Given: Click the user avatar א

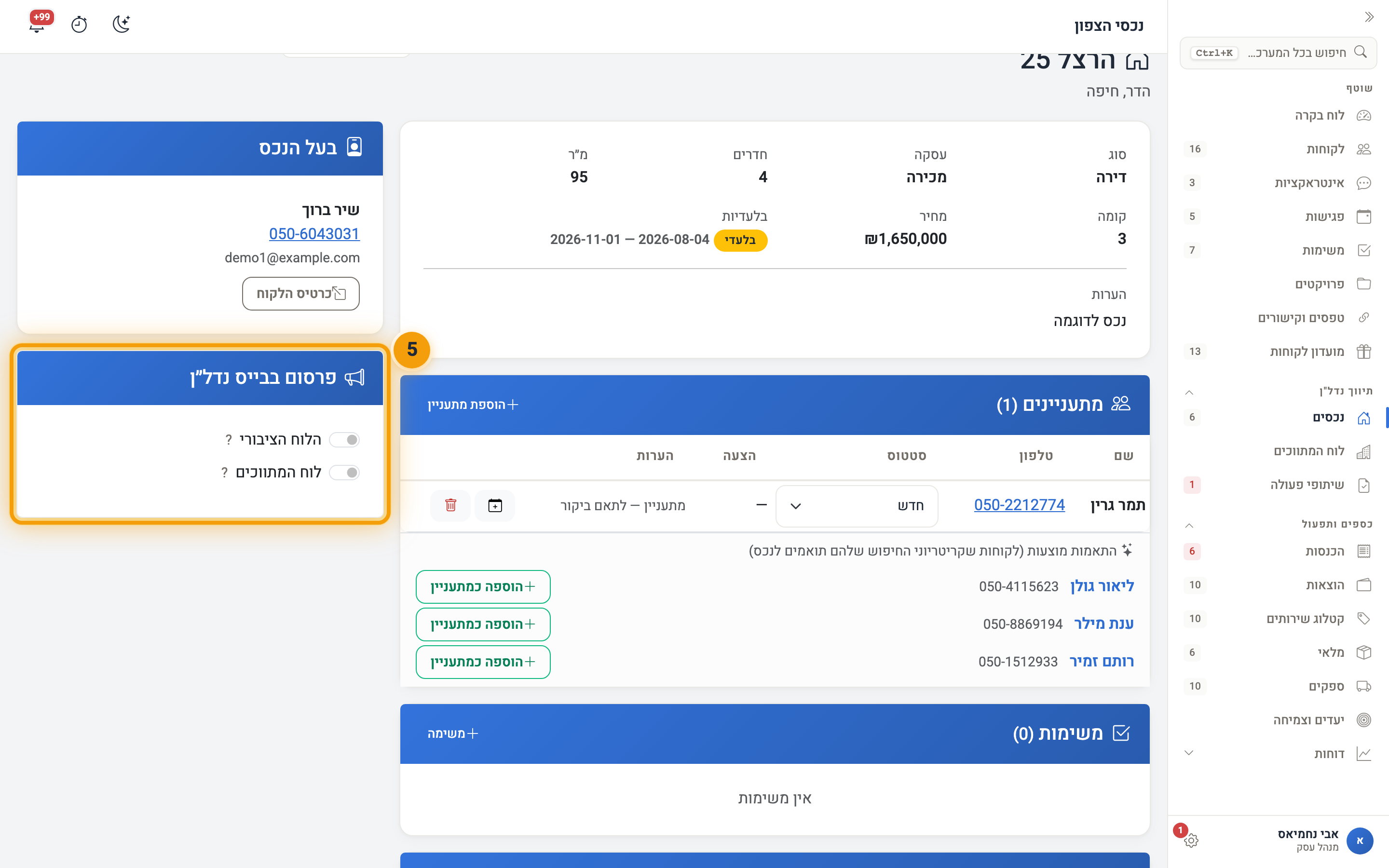Looking at the screenshot, I should tap(1359, 841).
